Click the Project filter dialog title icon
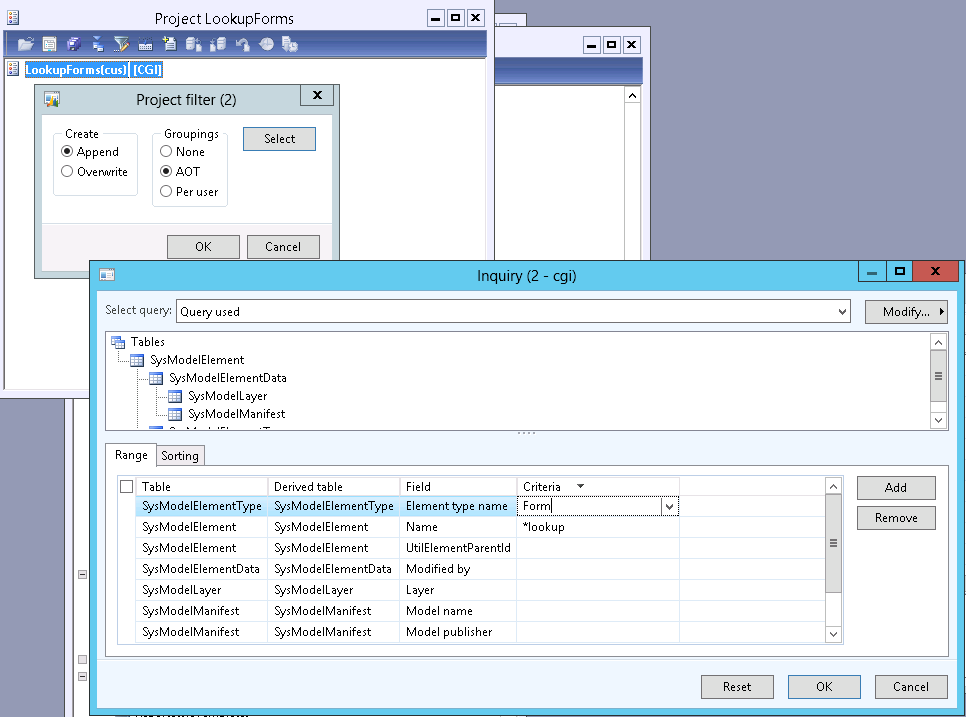The height and width of the screenshot is (717, 966). (x=52, y=99)
